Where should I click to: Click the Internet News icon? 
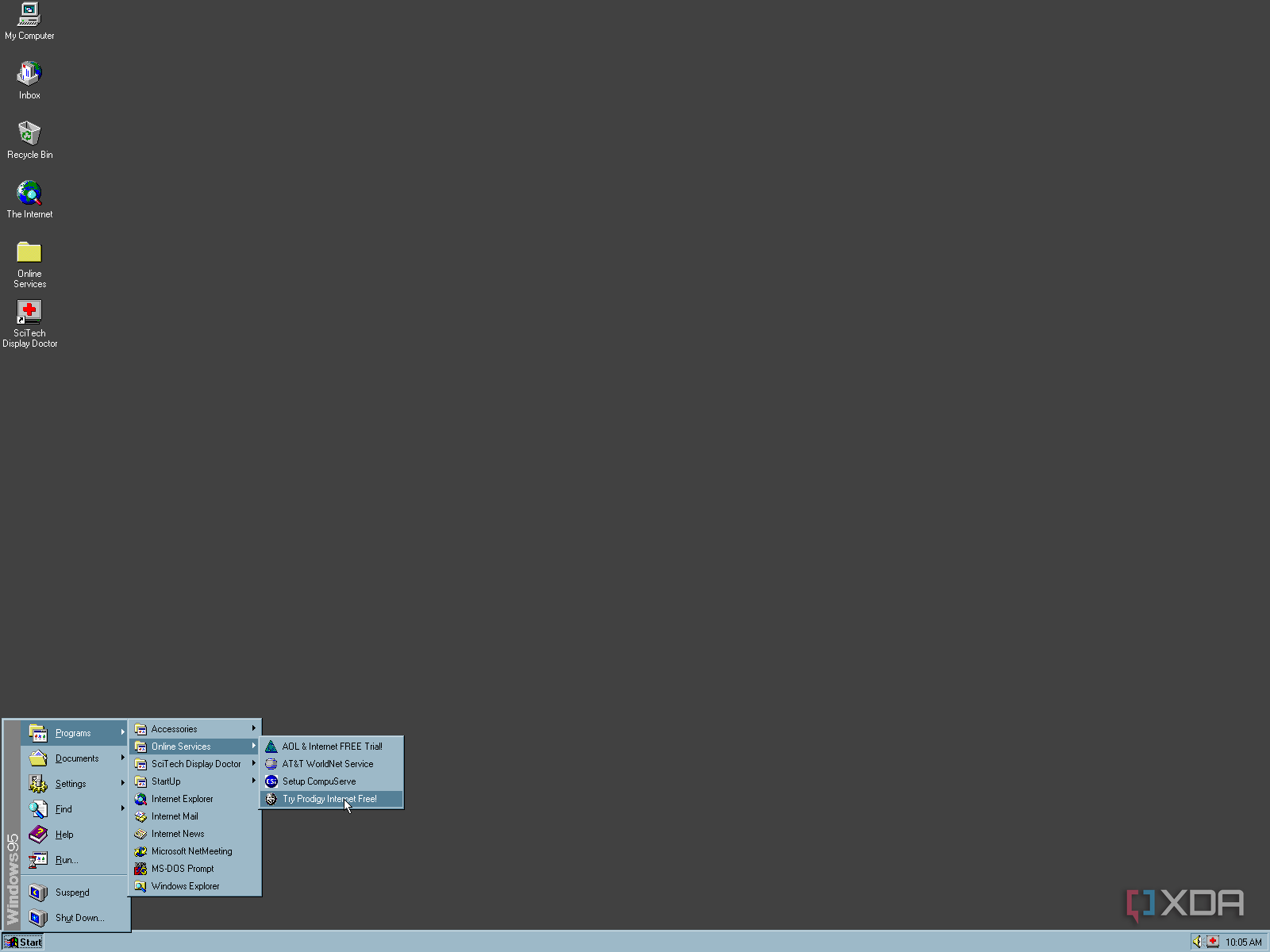click(x=140, y=834)
